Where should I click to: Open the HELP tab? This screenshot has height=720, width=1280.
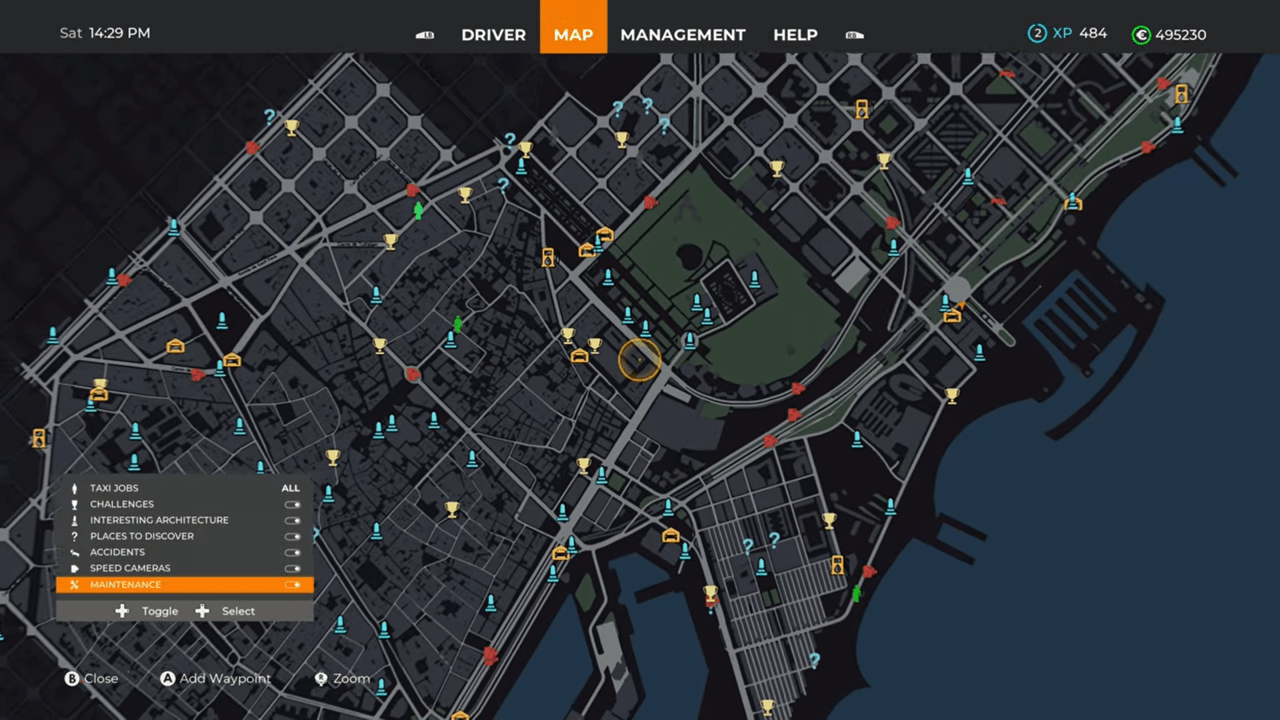tap(795, 35)
